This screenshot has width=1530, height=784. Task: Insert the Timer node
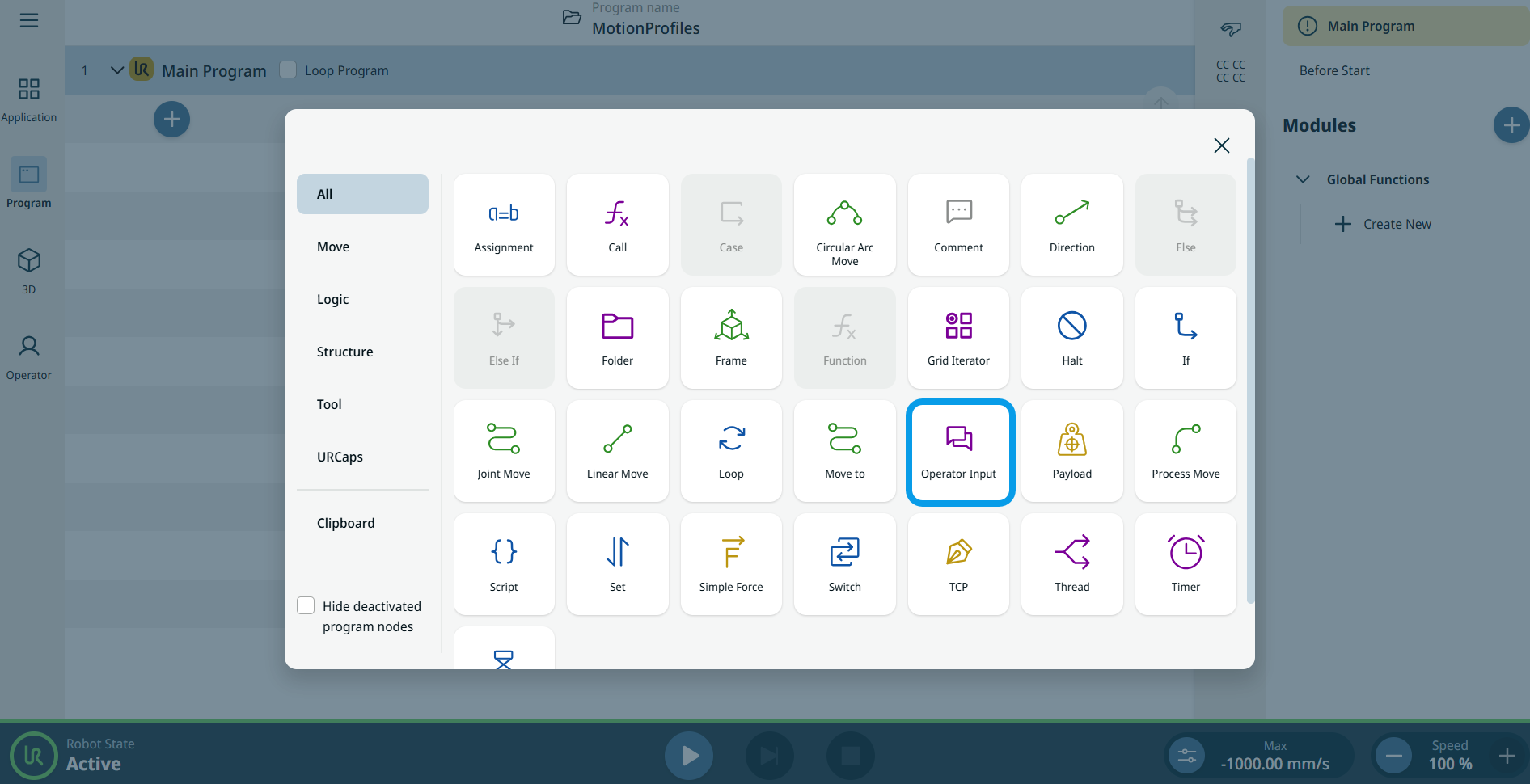(1185, 564)
